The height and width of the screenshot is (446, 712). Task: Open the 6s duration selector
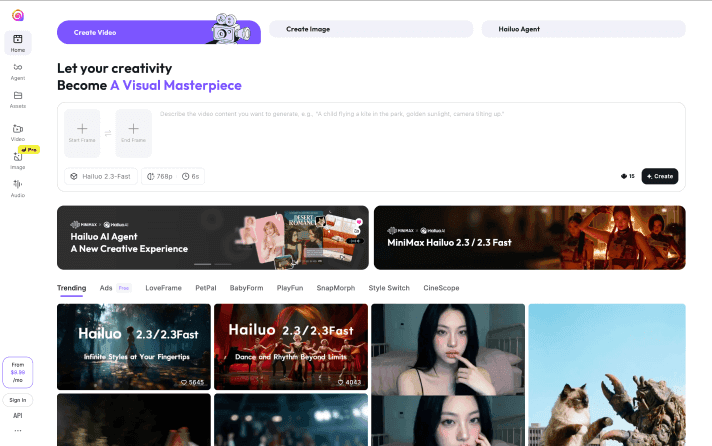[191, 176]
